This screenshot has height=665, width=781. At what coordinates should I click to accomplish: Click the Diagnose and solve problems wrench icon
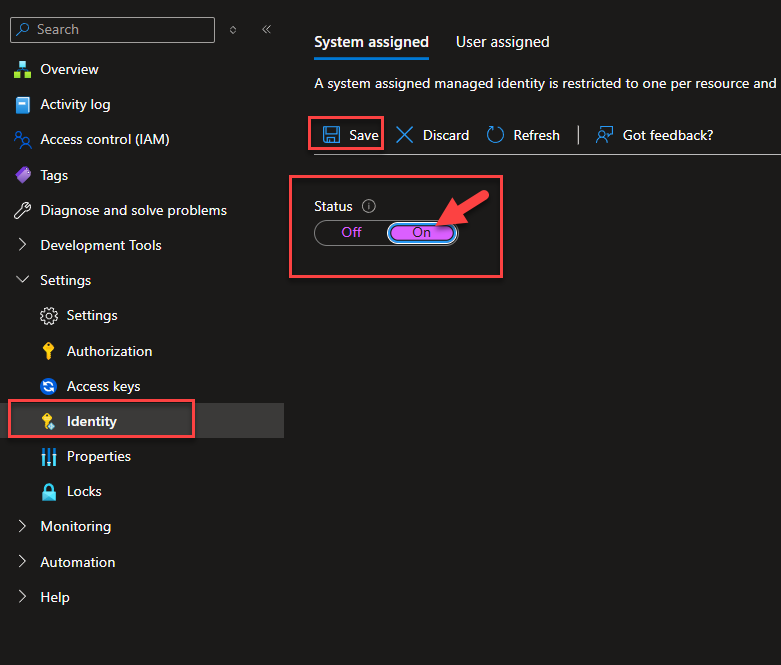(22, 211)
